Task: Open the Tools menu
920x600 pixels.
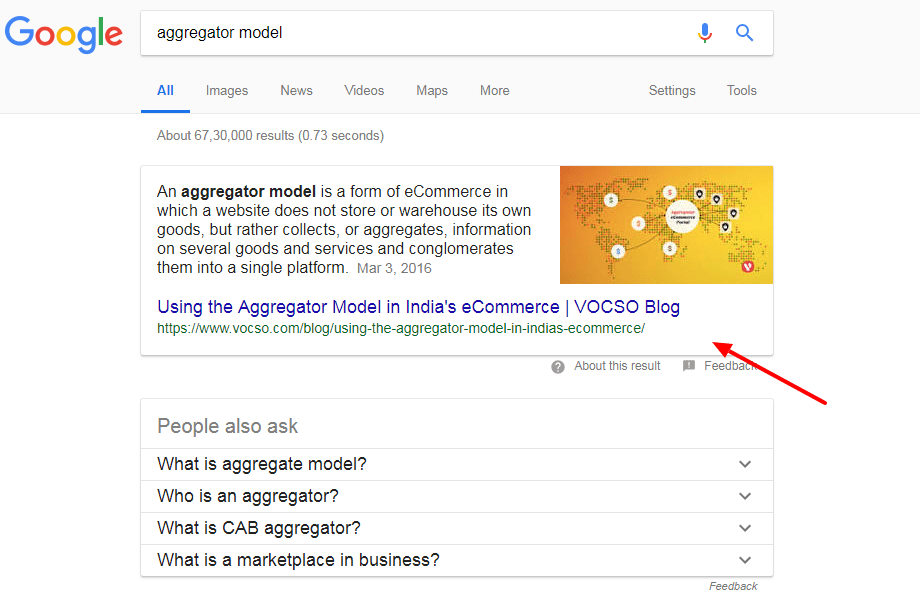Action: coord(742,90)
